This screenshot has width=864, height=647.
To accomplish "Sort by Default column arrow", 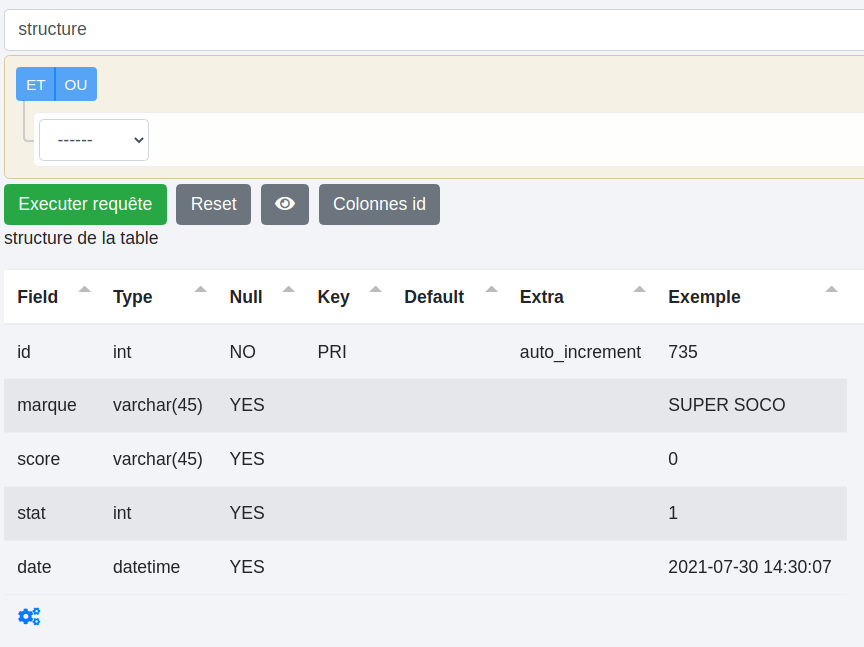I will tap(492, 290).
